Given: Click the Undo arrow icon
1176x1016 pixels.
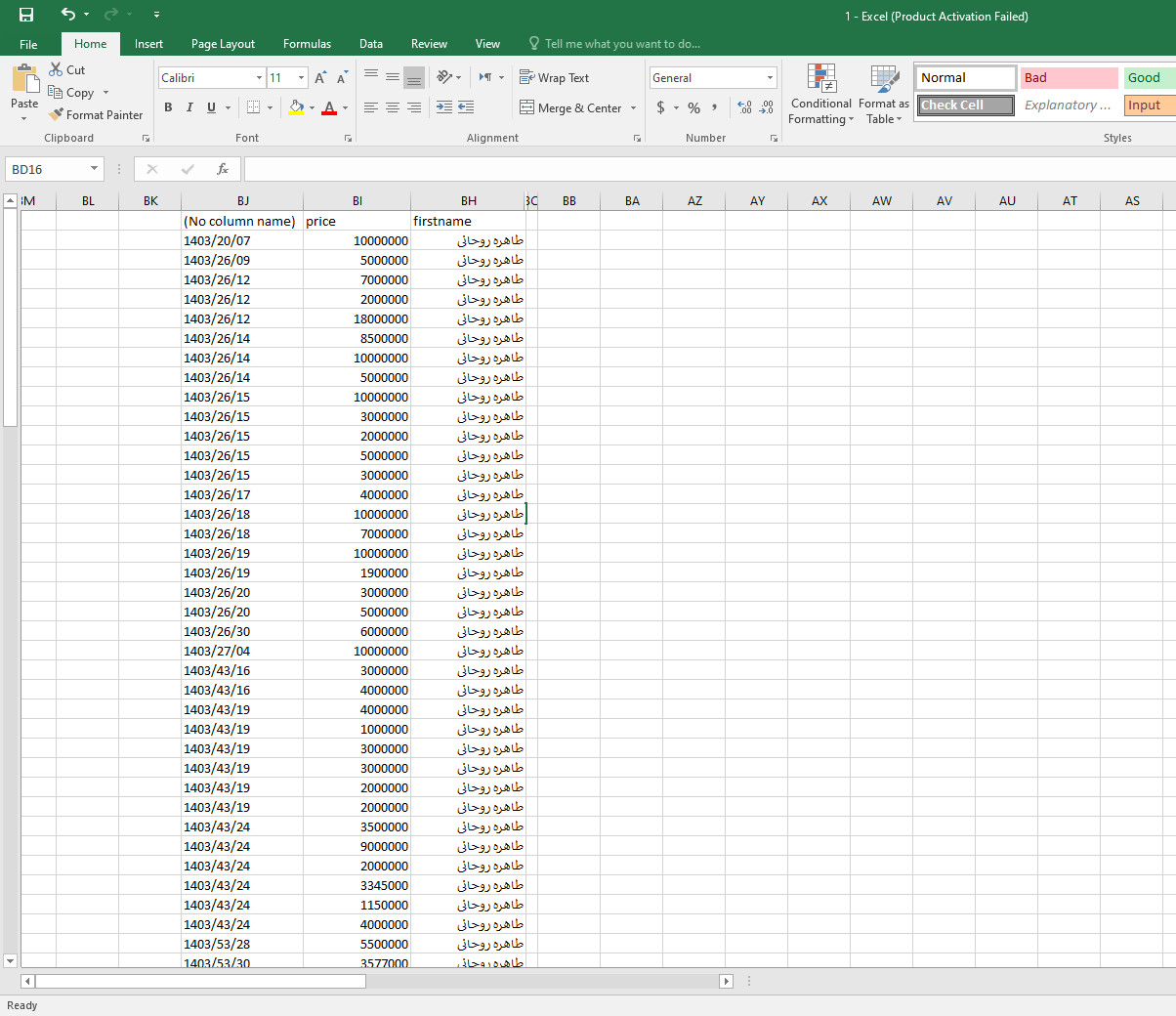Looking at the screenshot, I should (x=67, y=15).
